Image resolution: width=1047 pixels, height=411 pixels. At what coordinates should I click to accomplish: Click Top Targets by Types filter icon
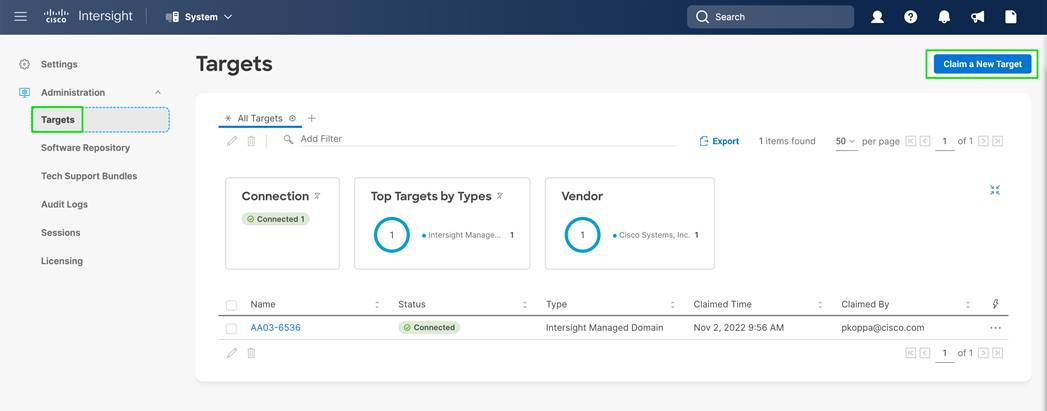click(x=499, y=196)
